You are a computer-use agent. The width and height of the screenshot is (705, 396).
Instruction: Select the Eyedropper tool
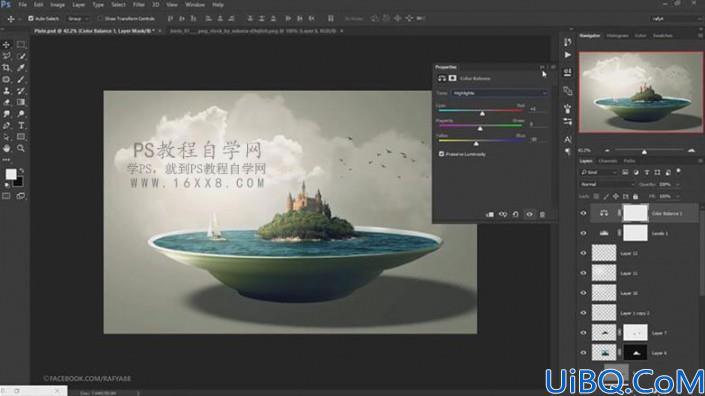click(21, 68)
